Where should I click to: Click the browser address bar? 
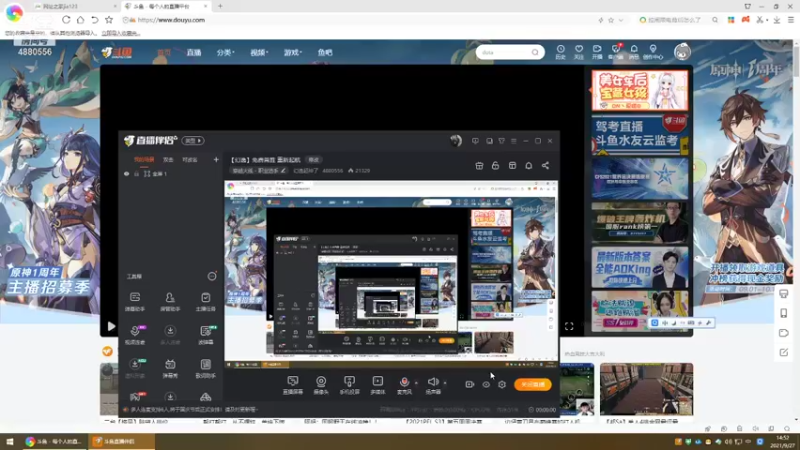tap(357, 20)
